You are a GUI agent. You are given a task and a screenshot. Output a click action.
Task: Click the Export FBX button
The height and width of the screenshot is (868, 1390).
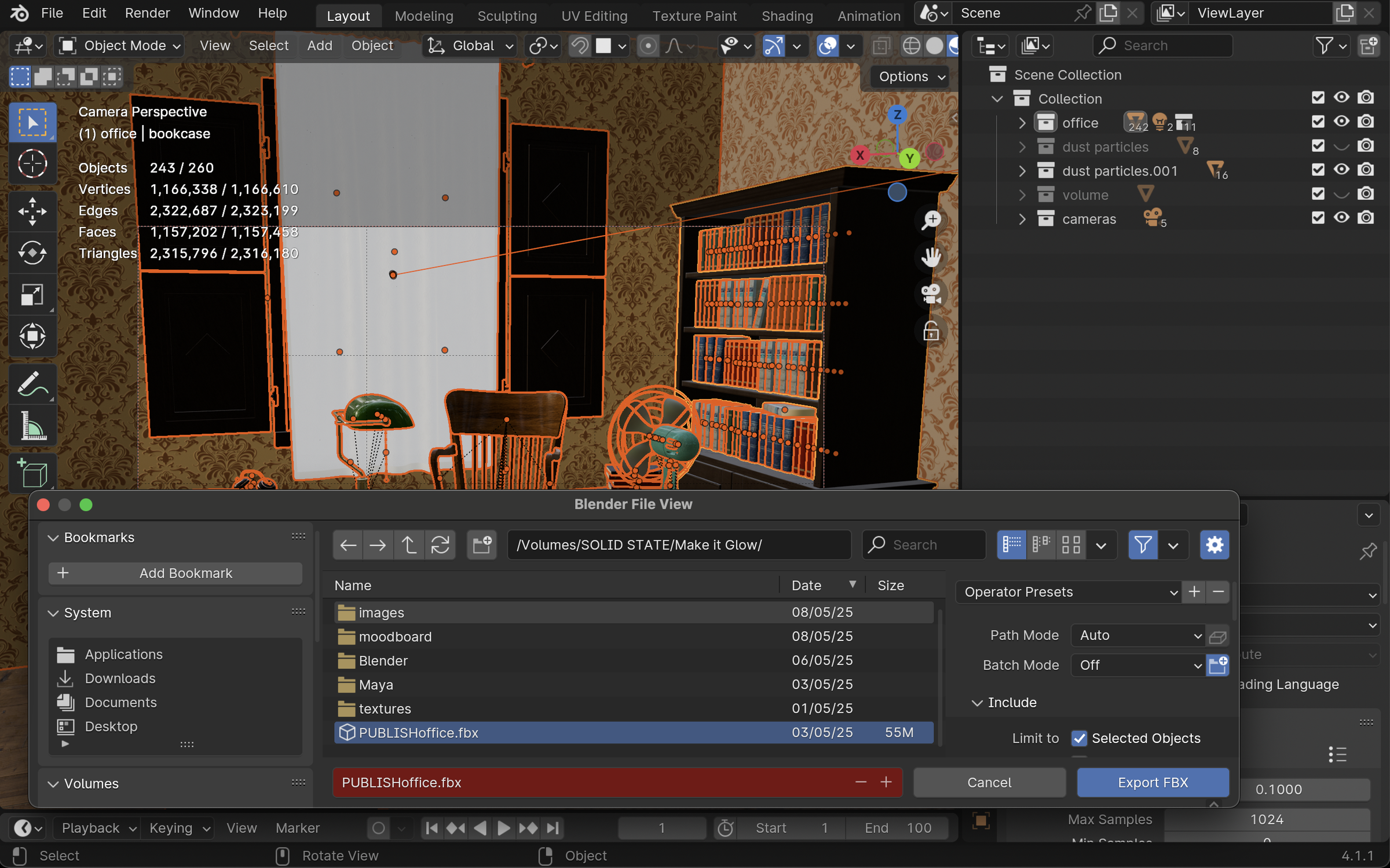(x=1153, y=783)
